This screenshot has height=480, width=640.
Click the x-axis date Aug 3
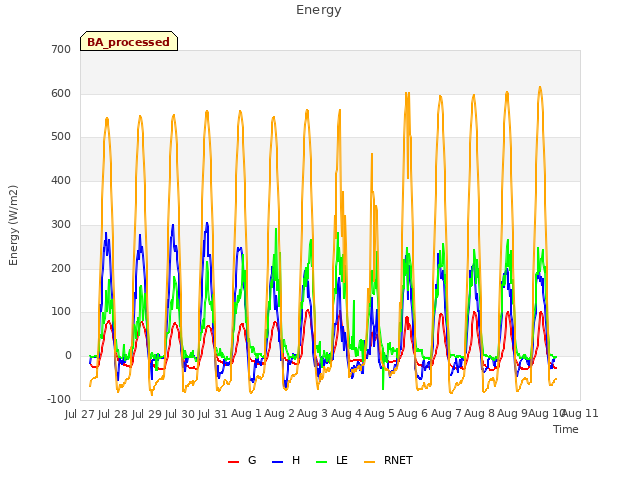(313, 414)
